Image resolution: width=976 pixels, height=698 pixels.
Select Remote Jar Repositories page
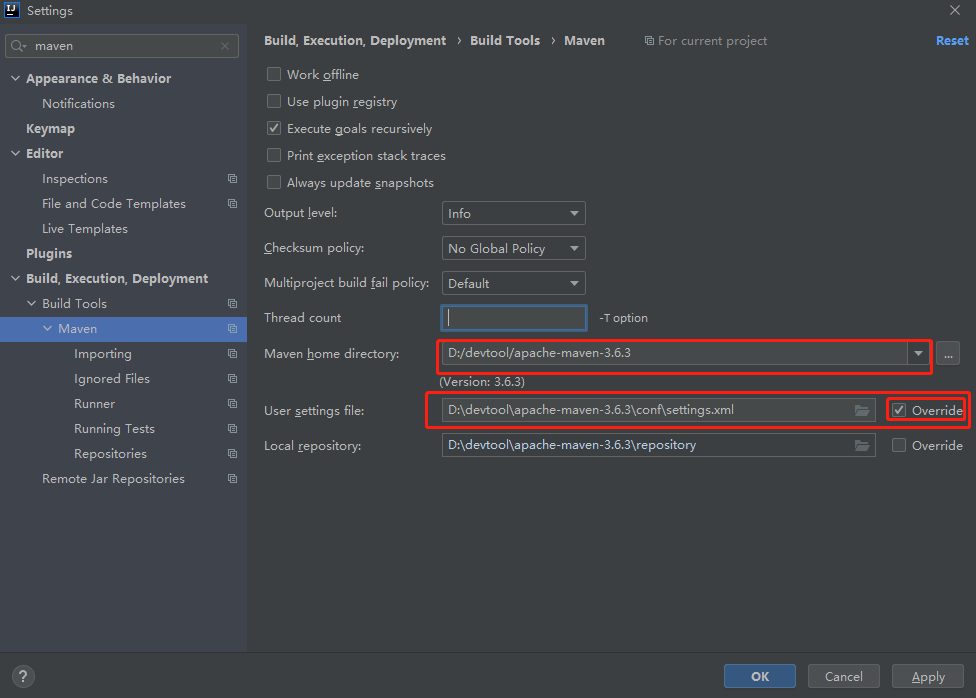[113, 479]
